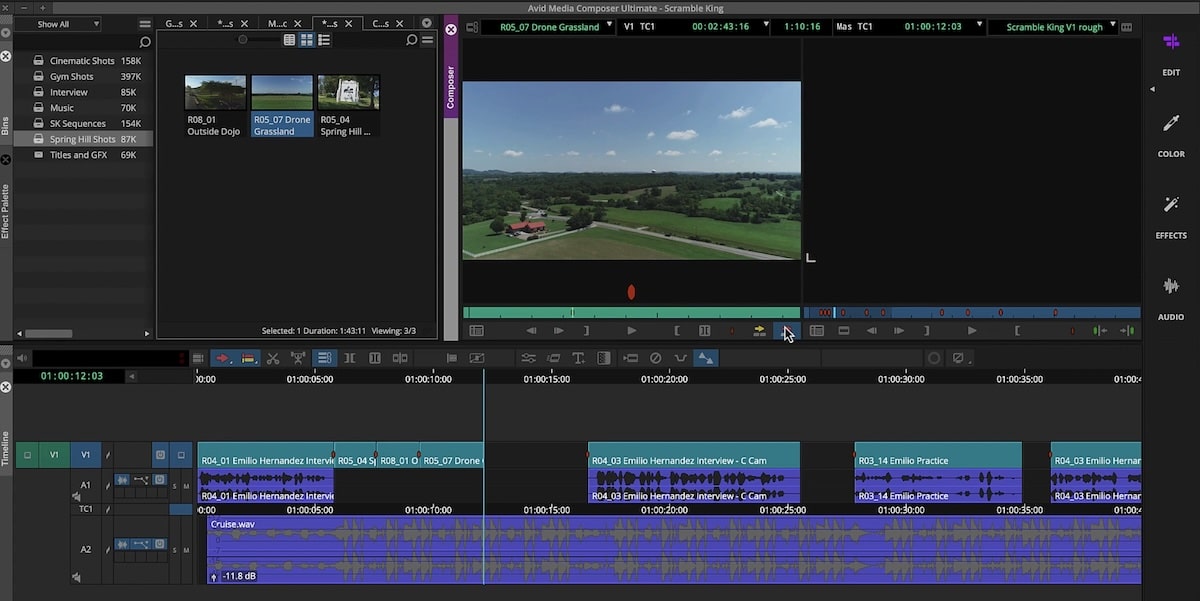Click the search magnifier in the bin window

coord(411,40)
